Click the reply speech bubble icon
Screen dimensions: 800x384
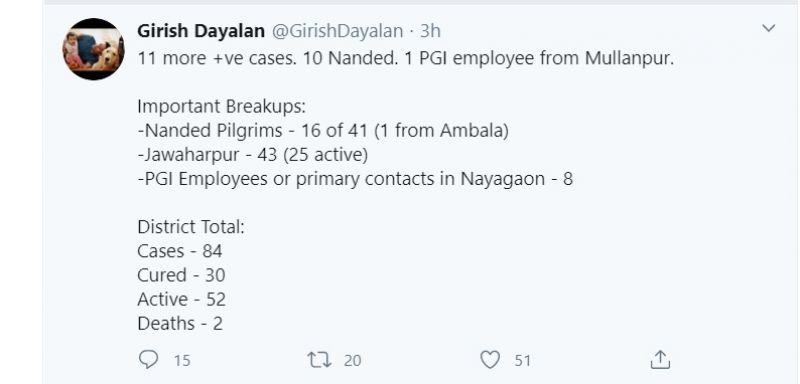148,360
